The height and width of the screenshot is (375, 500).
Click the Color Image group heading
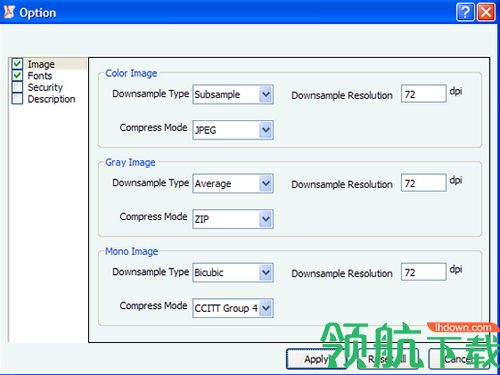(131, 73)
